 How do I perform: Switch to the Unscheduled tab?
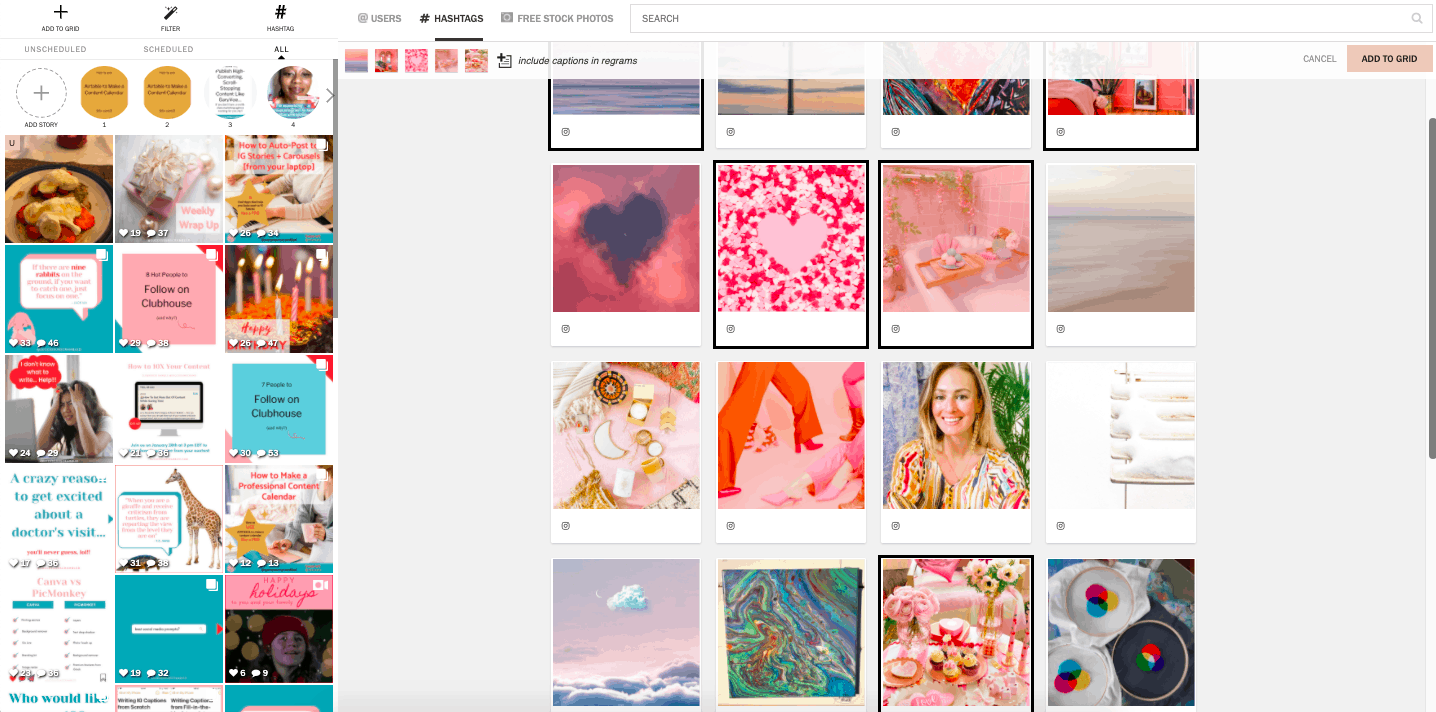click(55, 49)
